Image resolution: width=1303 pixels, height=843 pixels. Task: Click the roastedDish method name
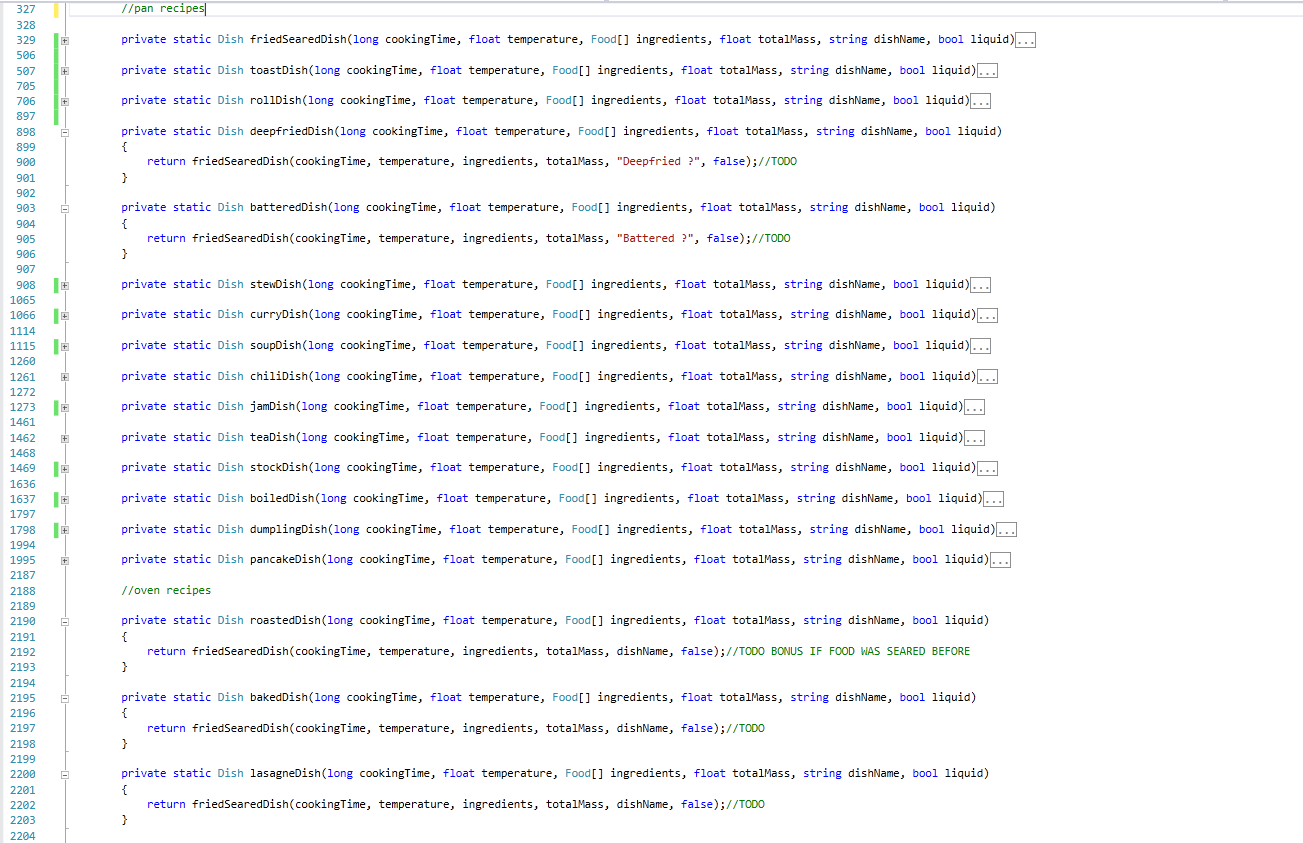(285, 620)
